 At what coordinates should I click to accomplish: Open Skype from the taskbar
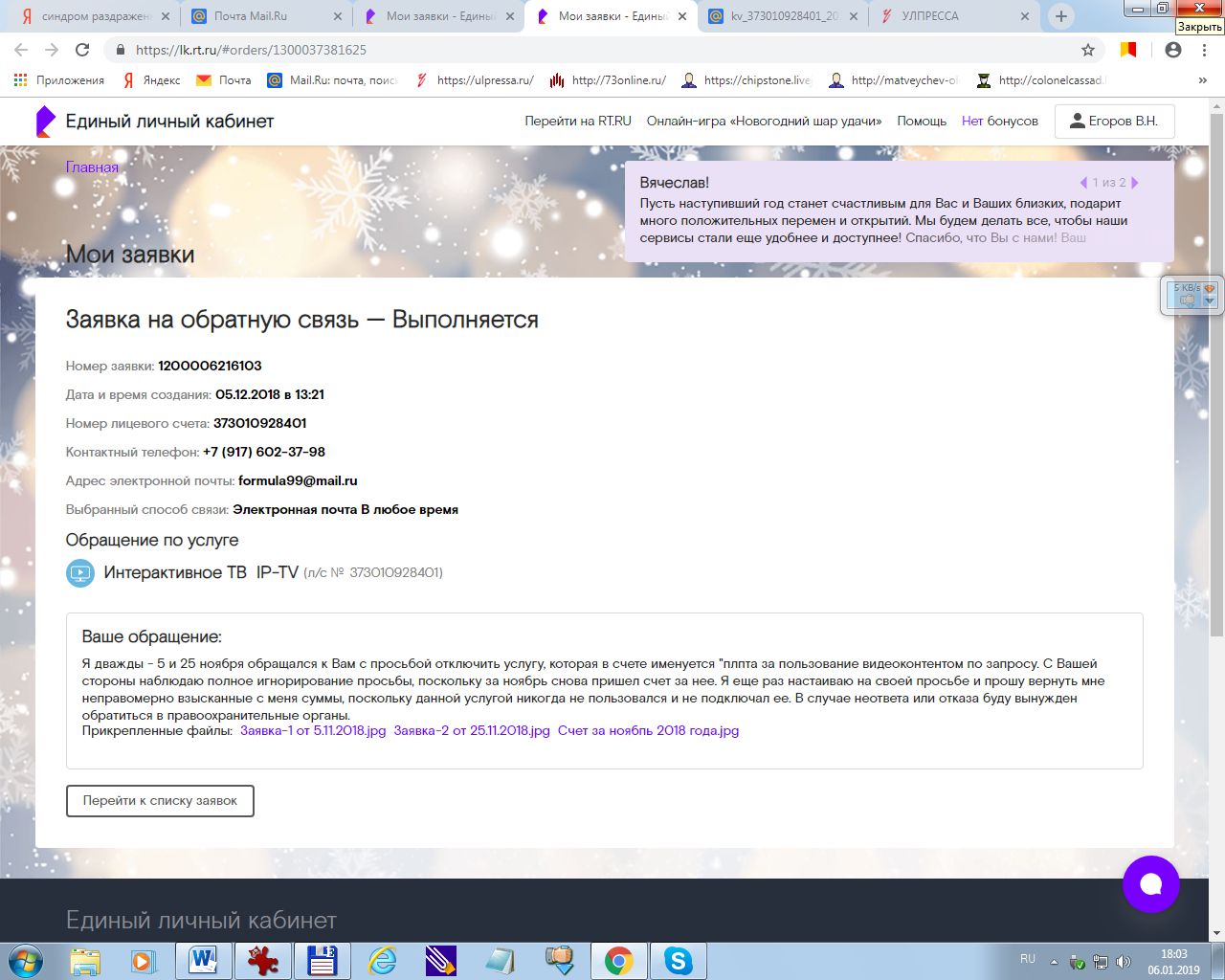click(679, 960)
